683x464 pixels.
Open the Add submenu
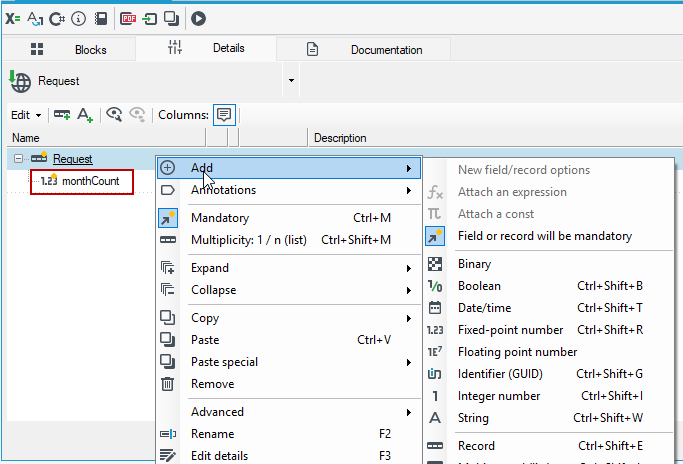289,168
